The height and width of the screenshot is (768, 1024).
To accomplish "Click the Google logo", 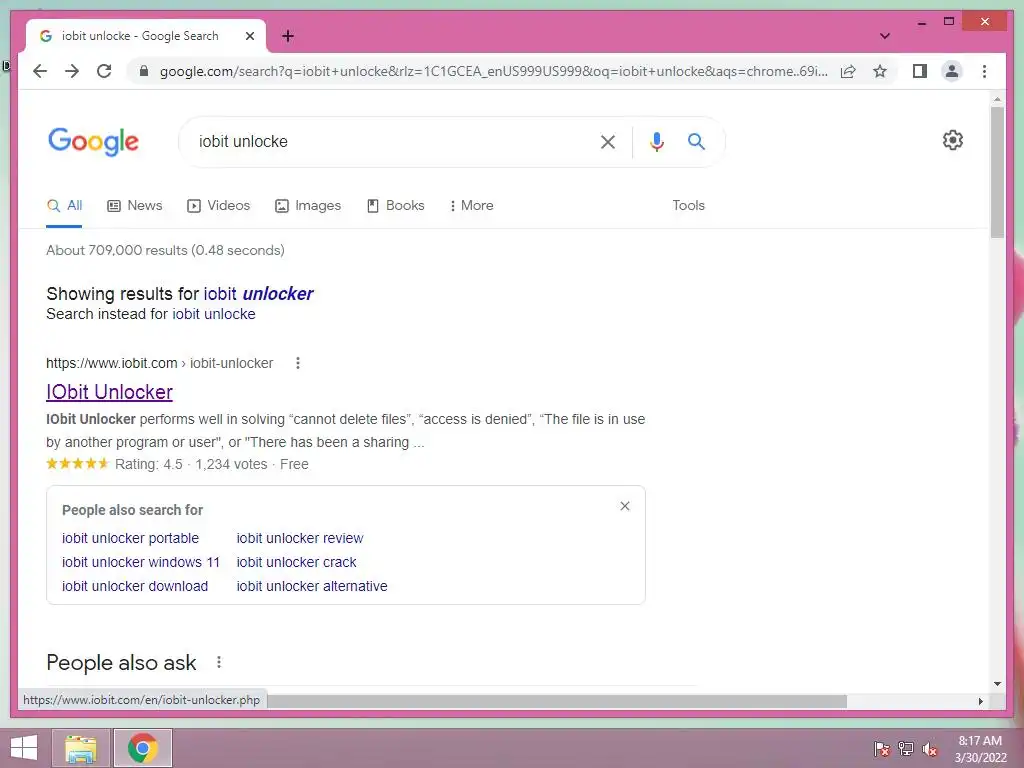I will coord(93,142).
